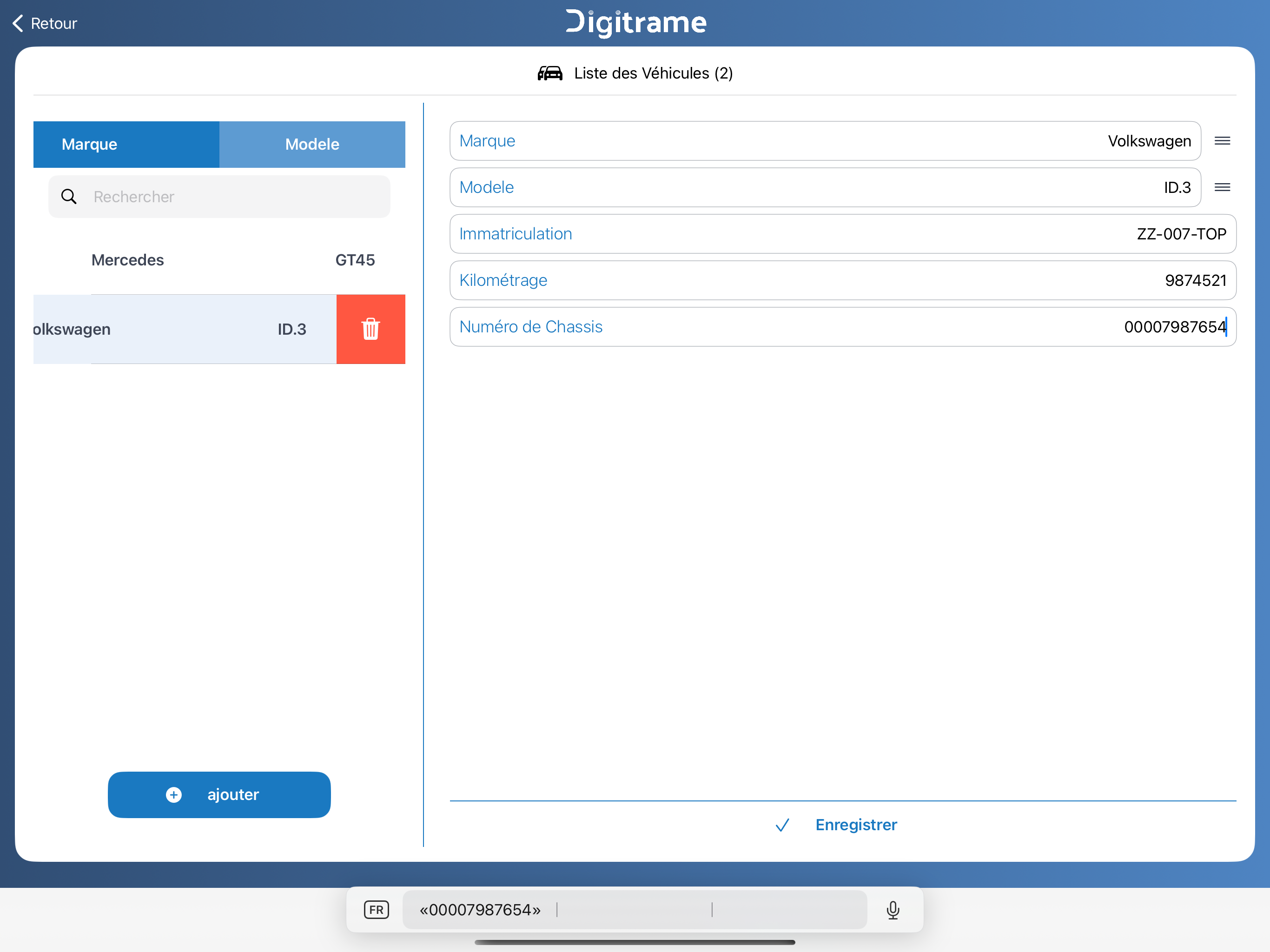This screenshot has height=952, width=1270.
Task: Switch keyboard language with FR icon
Action: point(377,910)
